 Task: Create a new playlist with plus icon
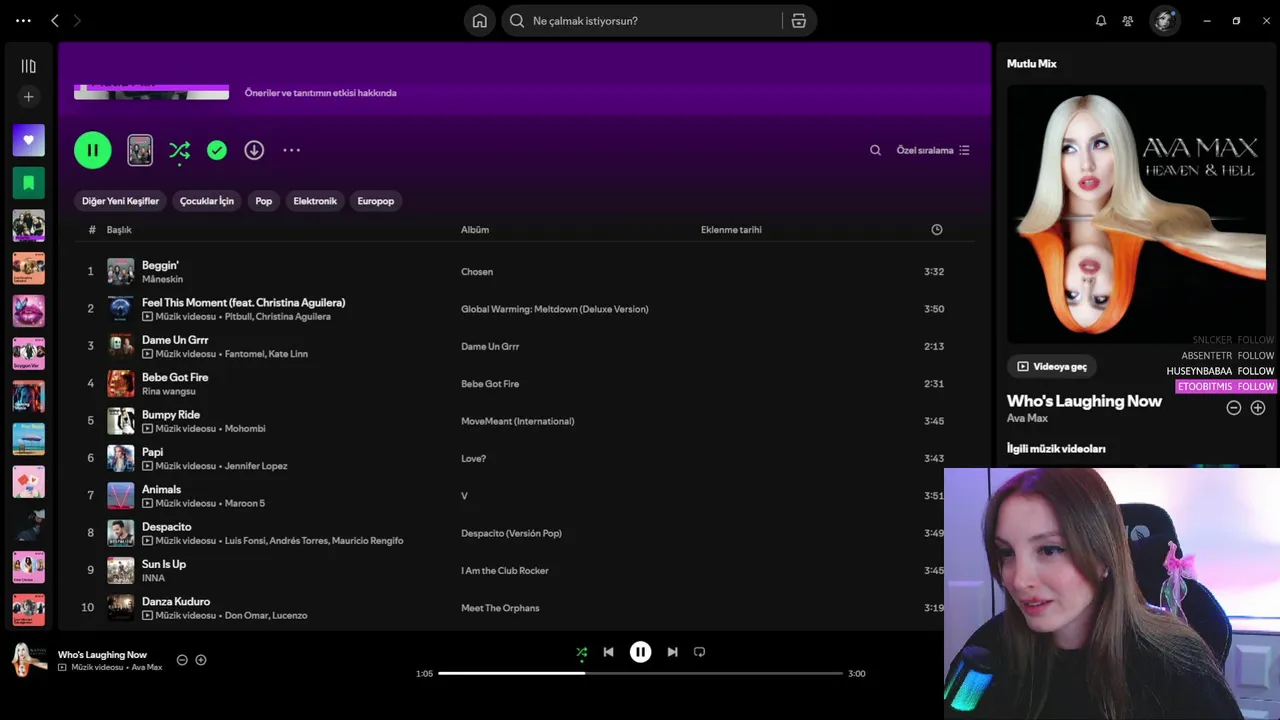(x=28, y=97)
